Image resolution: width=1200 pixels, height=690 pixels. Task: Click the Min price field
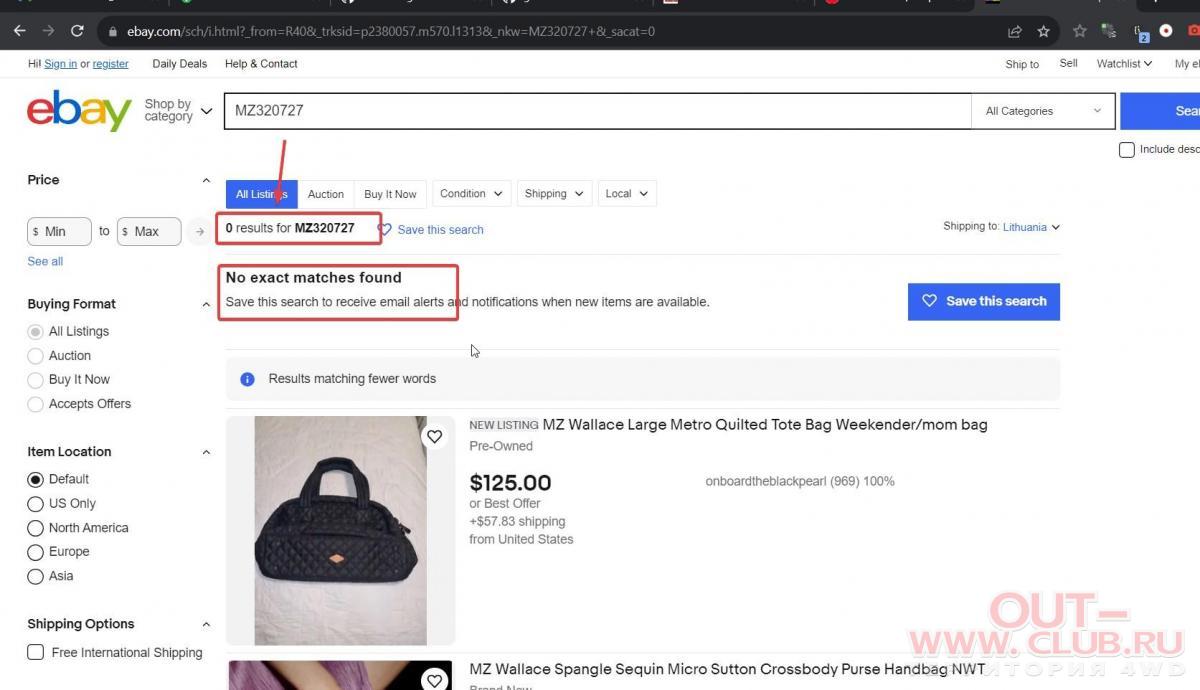click(x=59, y=231)
